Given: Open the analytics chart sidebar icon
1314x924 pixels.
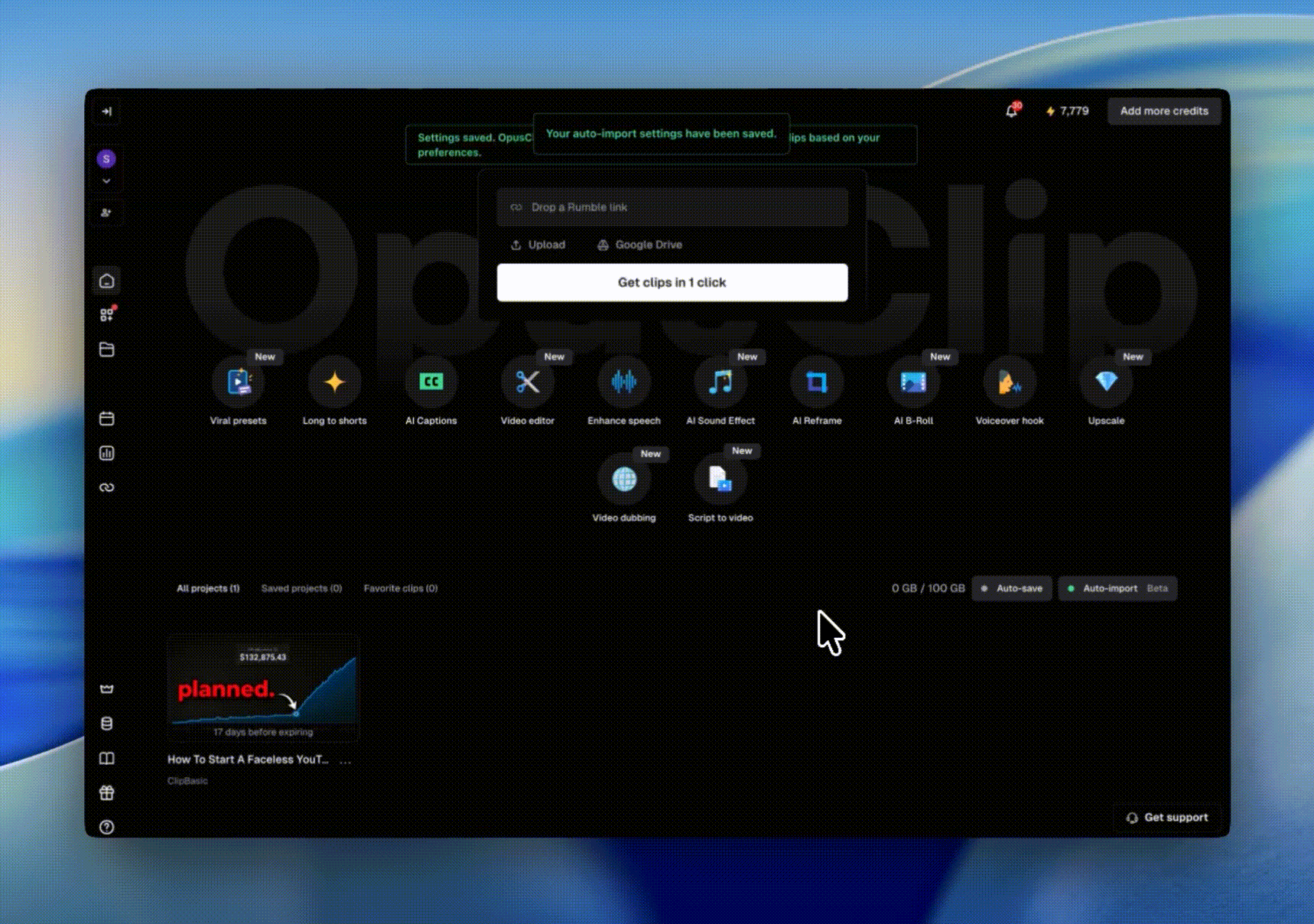Looking at the screenshot, I should click(x=106, y=453).
